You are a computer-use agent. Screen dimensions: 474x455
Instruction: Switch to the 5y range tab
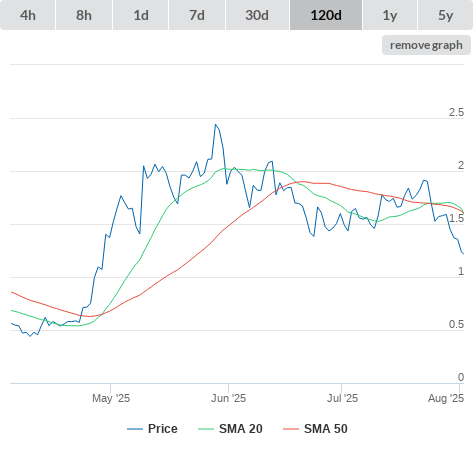tap(446, 15)
